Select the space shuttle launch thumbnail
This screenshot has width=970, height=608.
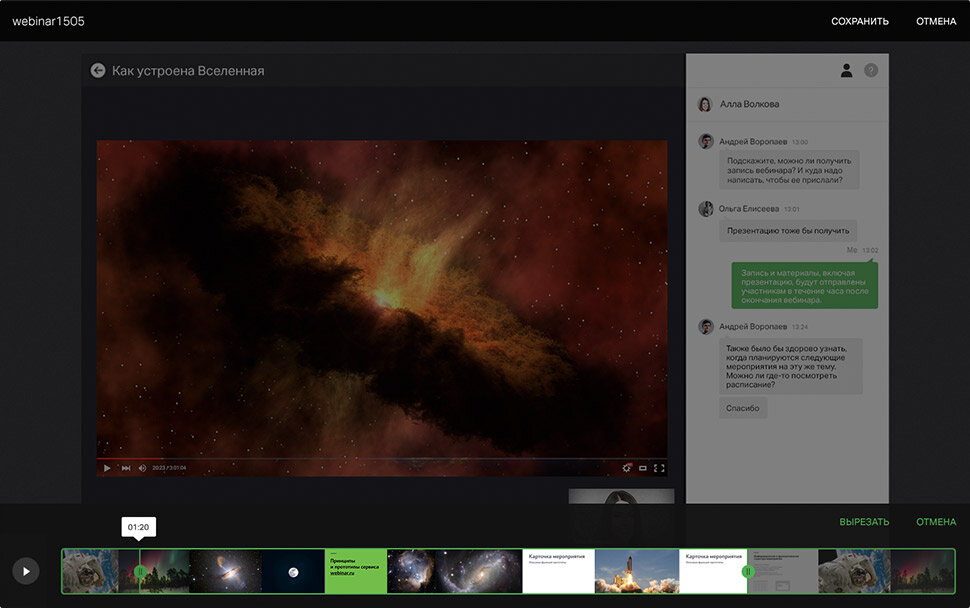click(x=637, y=571)
